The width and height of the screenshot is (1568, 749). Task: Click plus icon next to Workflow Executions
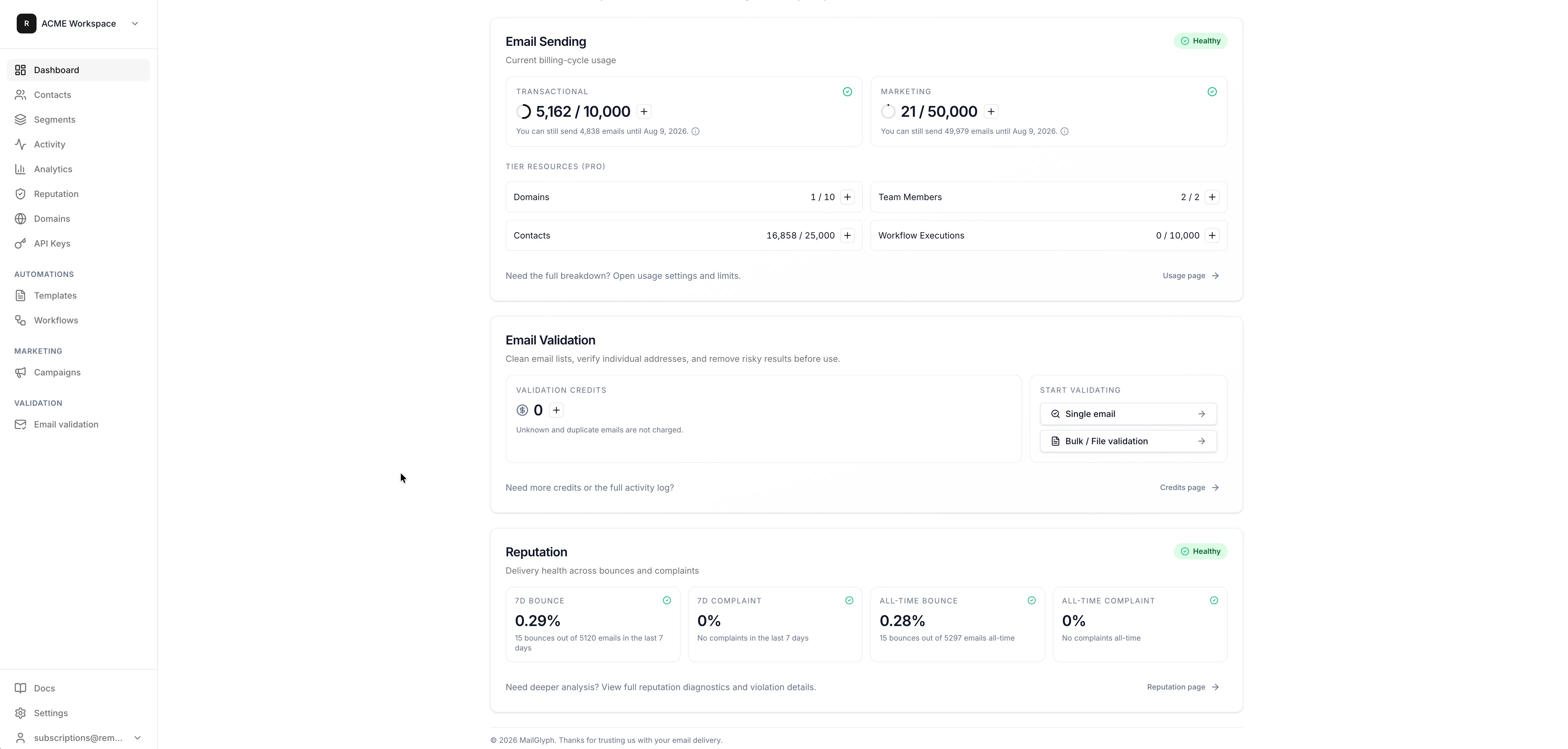click(x=1212, y=236)
